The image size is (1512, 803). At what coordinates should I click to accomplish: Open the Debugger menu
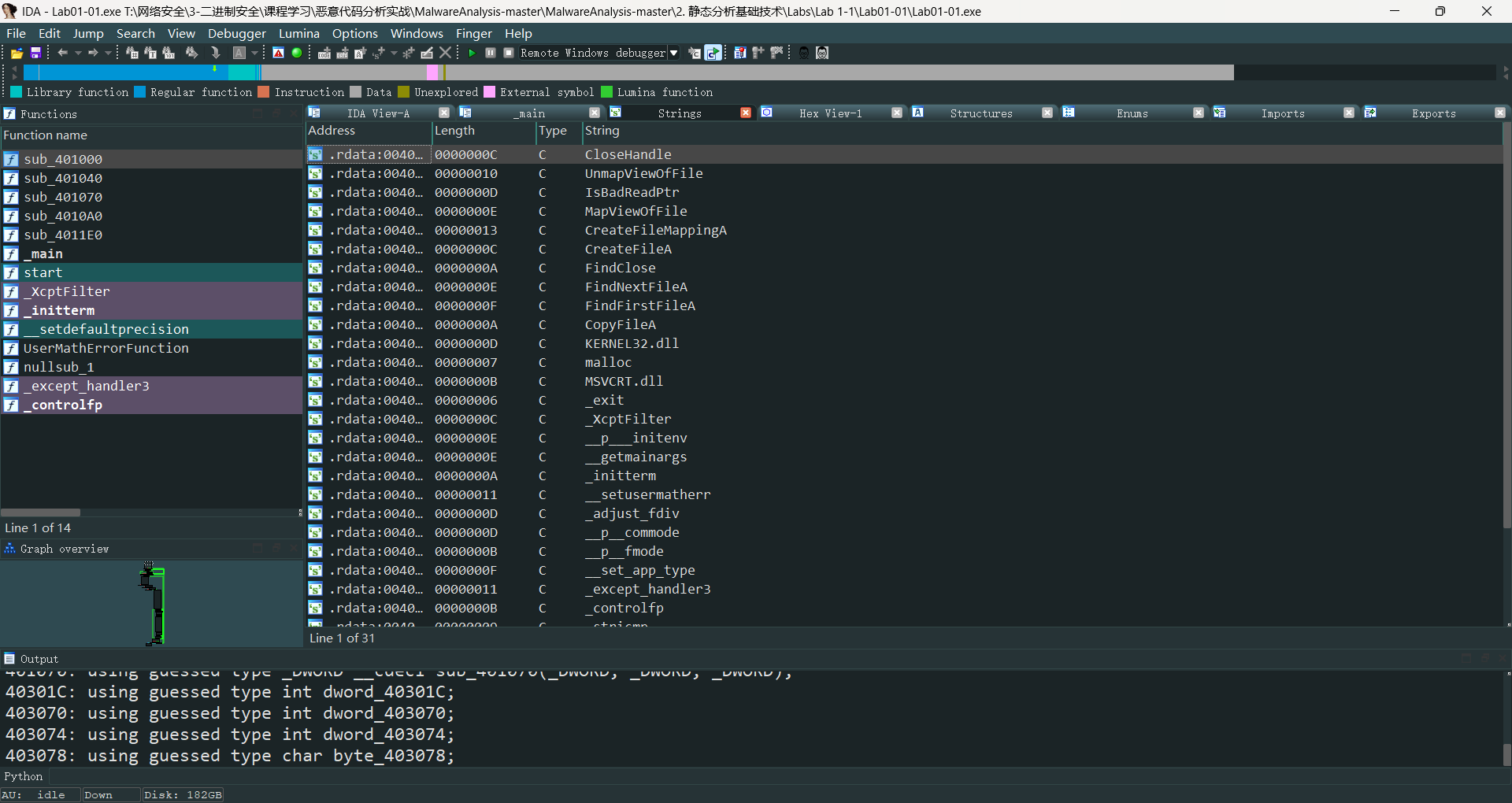[237, 33]
